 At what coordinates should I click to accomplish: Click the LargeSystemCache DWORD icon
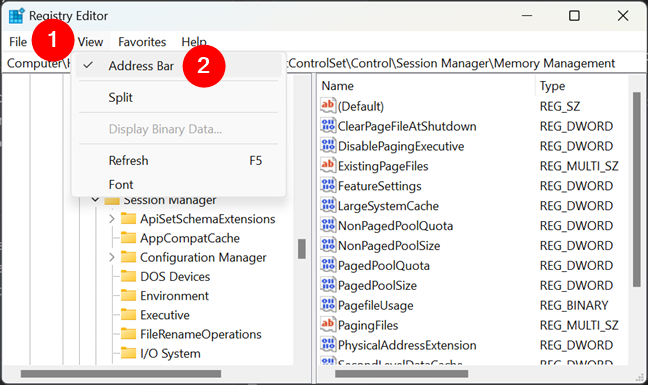328,205
